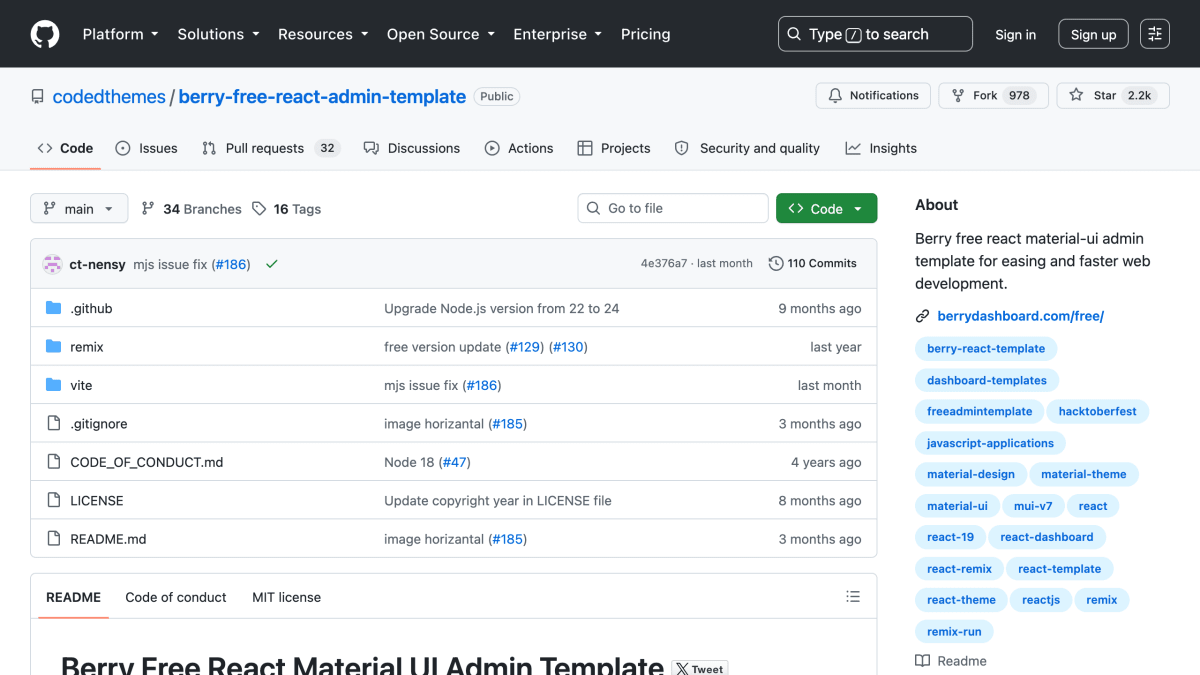Viewport: 1200px width, 675px height.
Task: Click the folder icon for remix
Action: pos(54,347)
